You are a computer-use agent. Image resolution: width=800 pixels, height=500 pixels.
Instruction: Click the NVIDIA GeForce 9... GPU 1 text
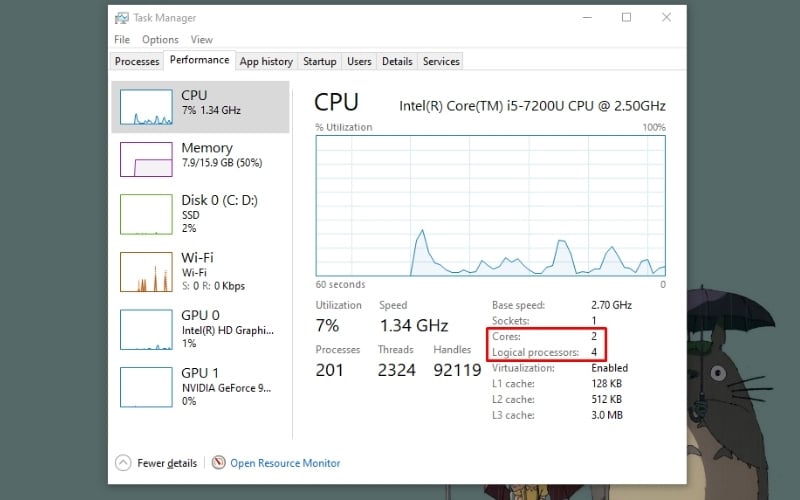pos(227,388)
